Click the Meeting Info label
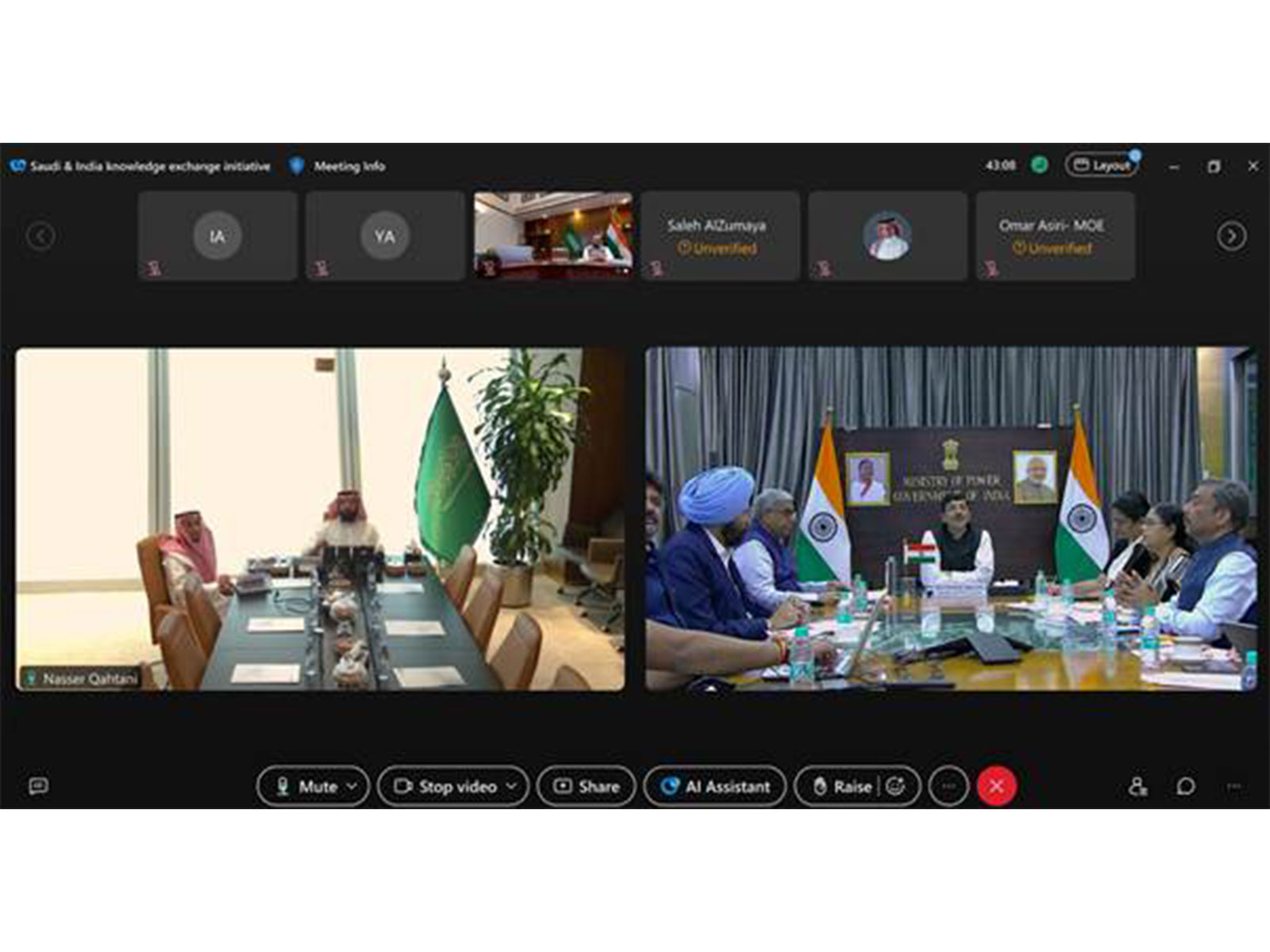This screenshot has height=952, width=1270. click(349, 166)
